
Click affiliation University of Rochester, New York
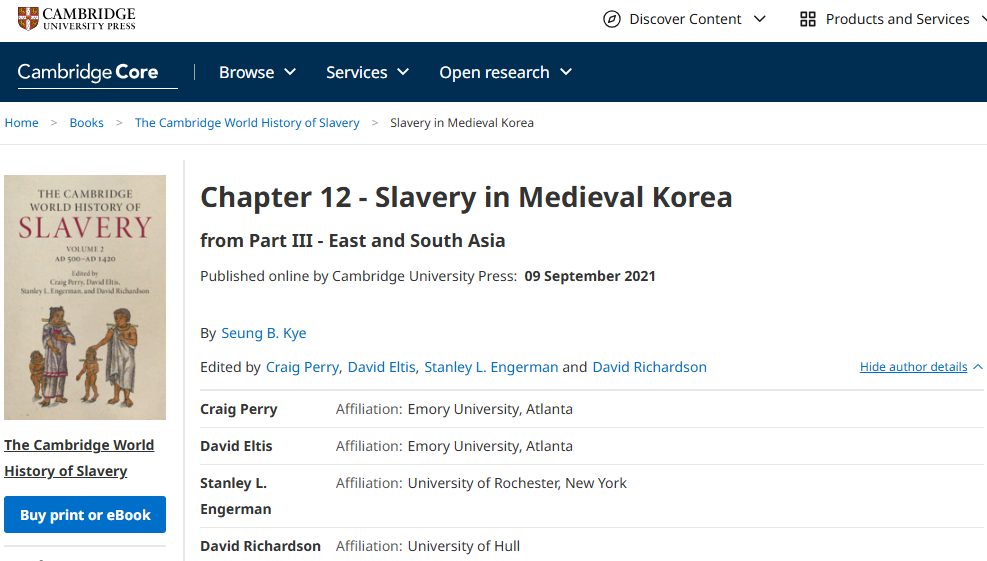517,483
